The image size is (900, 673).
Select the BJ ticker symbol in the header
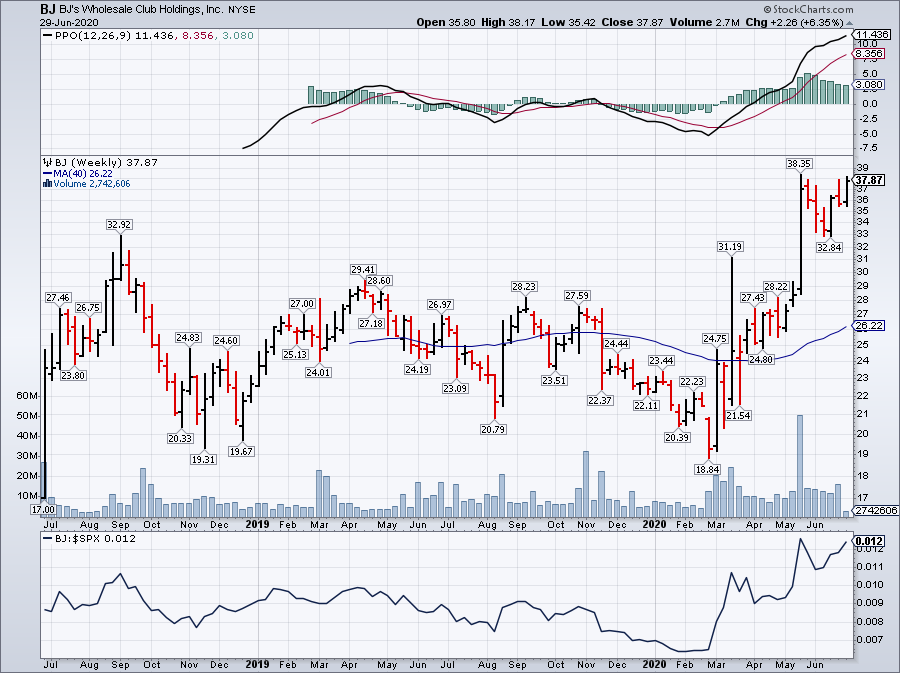click(48, 9)
